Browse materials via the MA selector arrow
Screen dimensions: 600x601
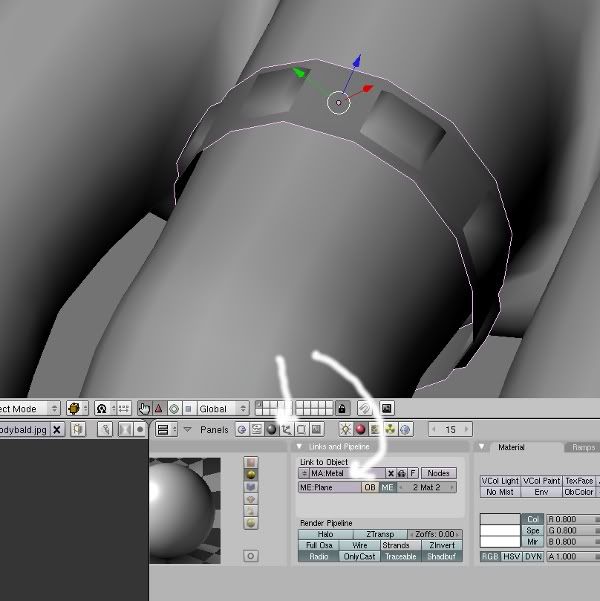[304, 473]
